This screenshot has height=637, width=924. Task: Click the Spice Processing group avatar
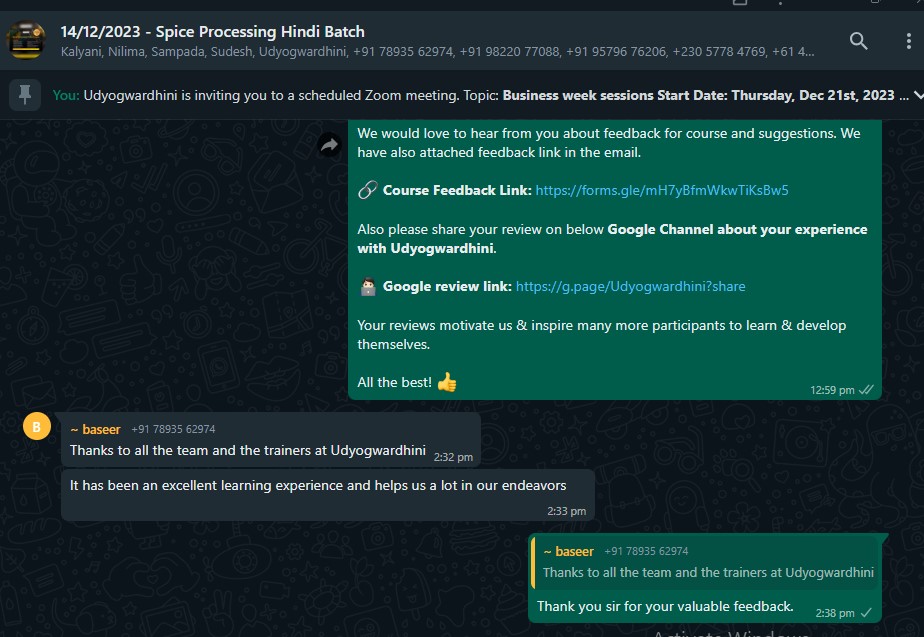point(25,41)
